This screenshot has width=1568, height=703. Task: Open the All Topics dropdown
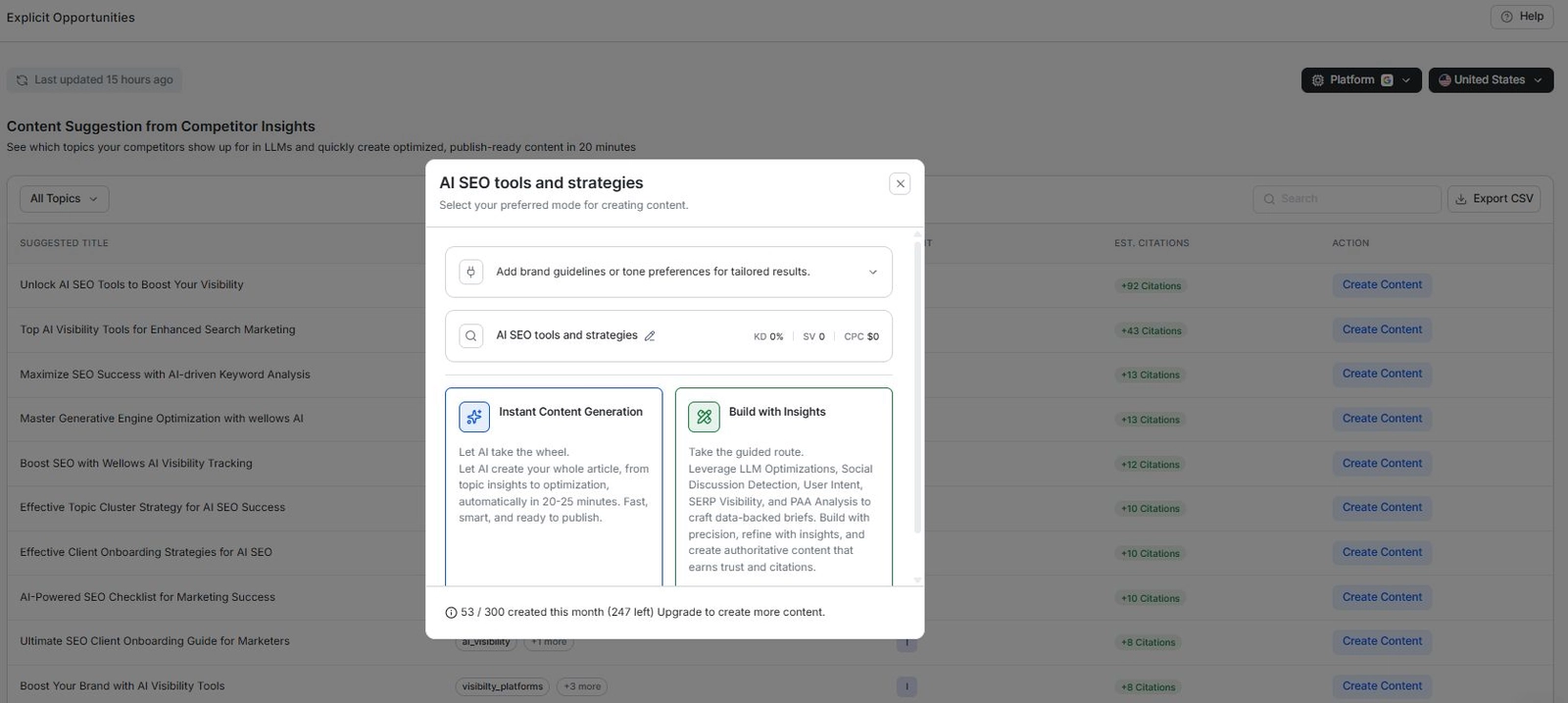[x=64, y=199]
